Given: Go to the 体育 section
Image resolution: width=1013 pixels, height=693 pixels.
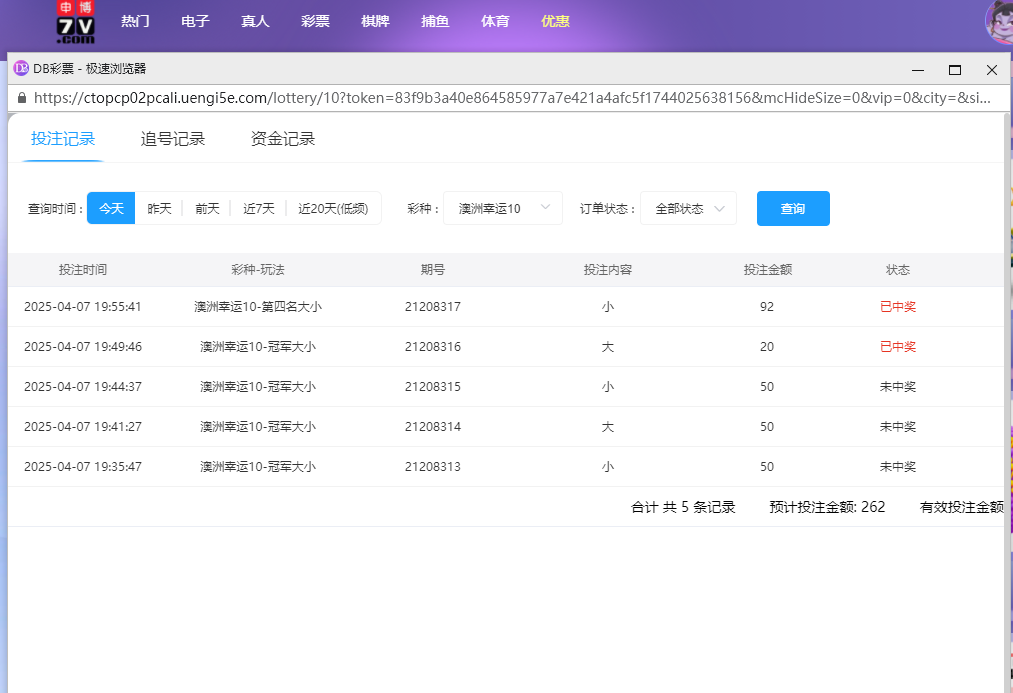Looking at the screenshot, I should (x=494, y=21).
